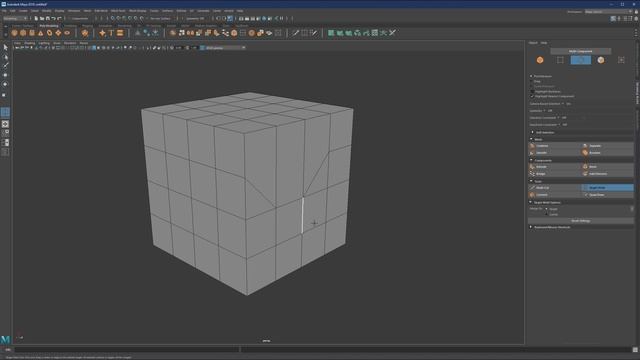
Task: Open the Edit Mesh menu
Action: tap(101, 11)
